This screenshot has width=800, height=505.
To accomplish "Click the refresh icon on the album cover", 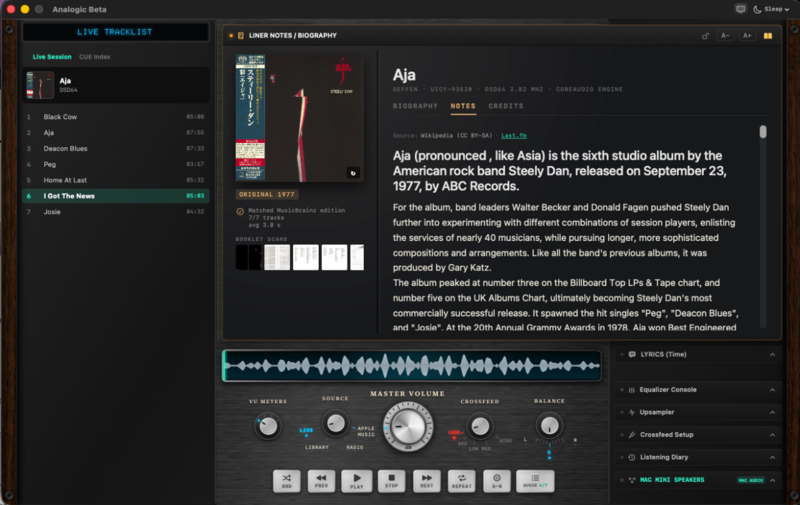I will (353, 173).
